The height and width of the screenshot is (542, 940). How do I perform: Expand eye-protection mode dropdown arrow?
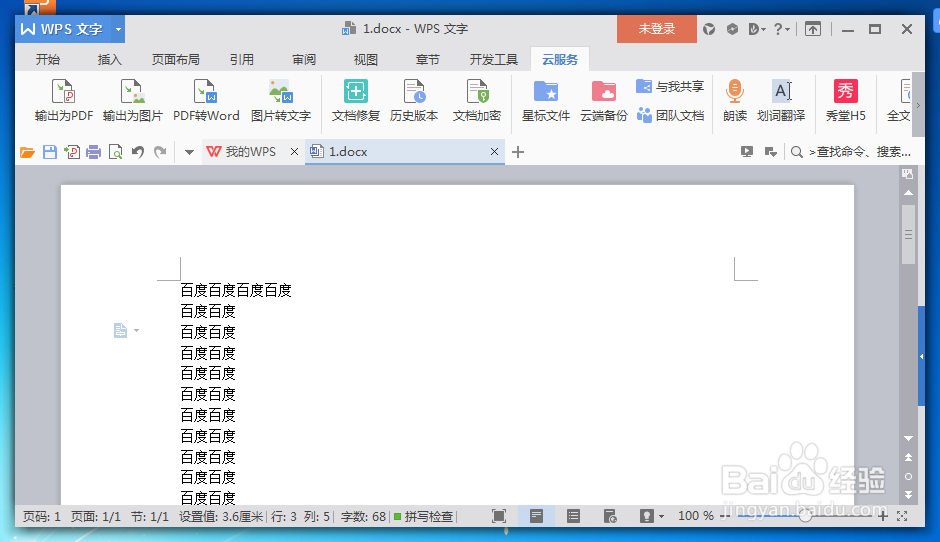click(x=661, y=516)
